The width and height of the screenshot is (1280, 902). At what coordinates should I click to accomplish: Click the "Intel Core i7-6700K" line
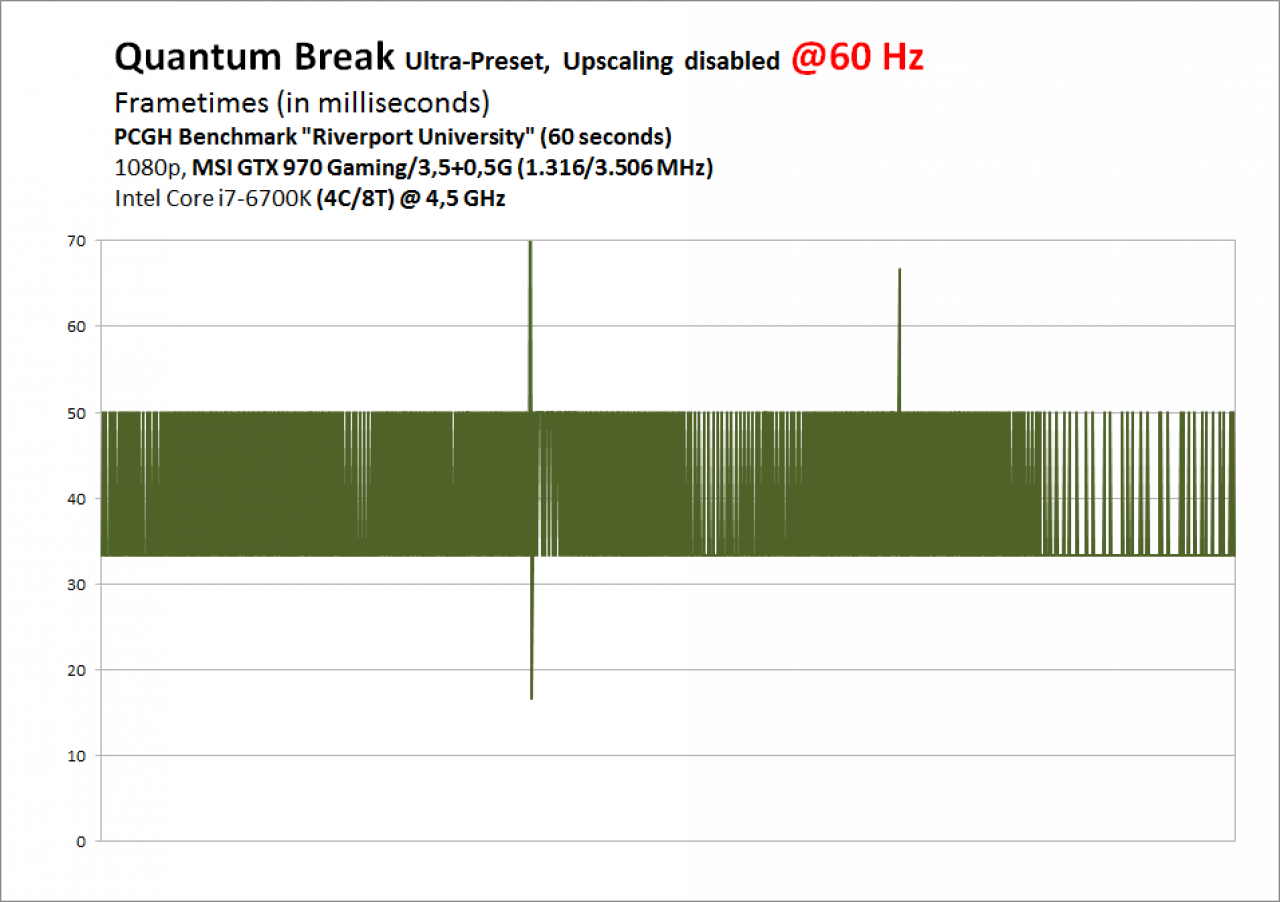(310, 198)
